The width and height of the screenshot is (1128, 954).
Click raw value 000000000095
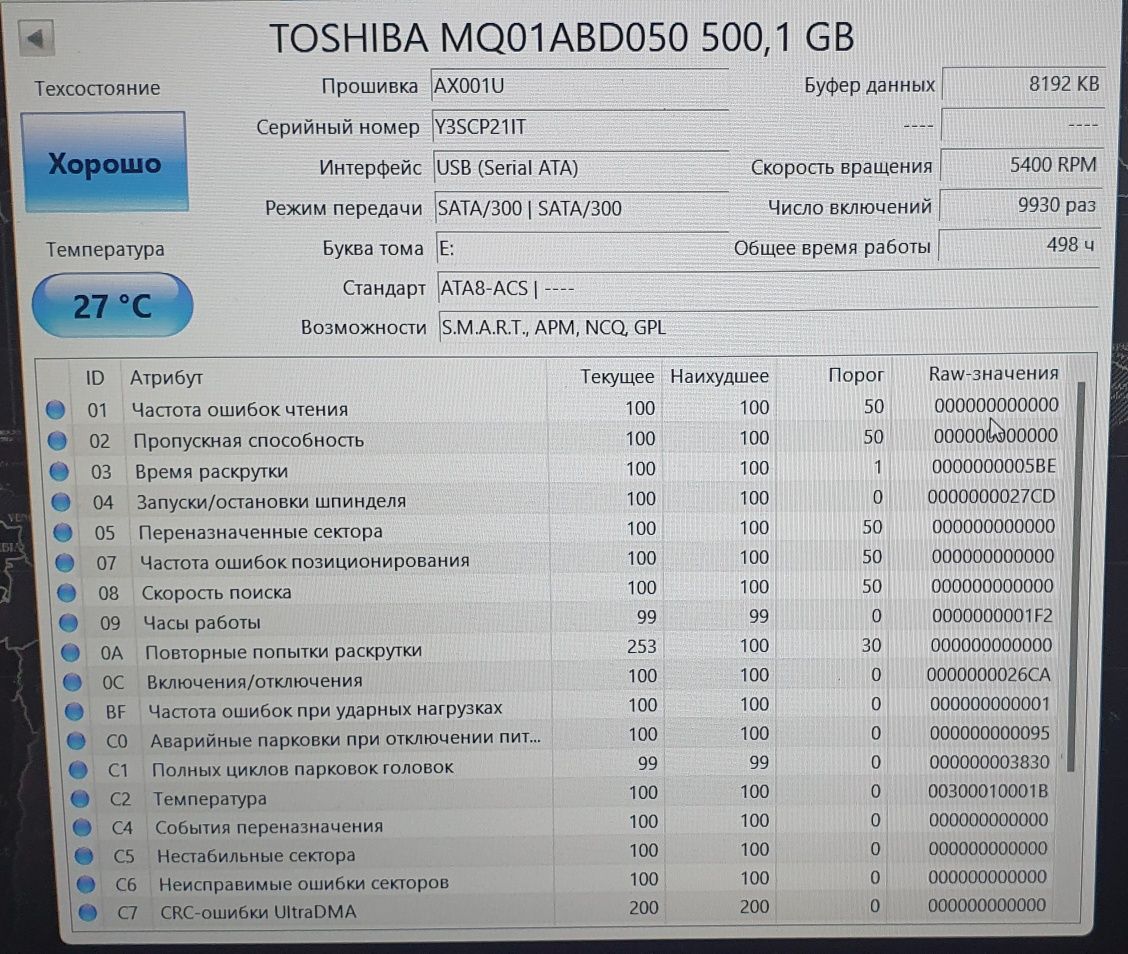(x=990, y=733)
